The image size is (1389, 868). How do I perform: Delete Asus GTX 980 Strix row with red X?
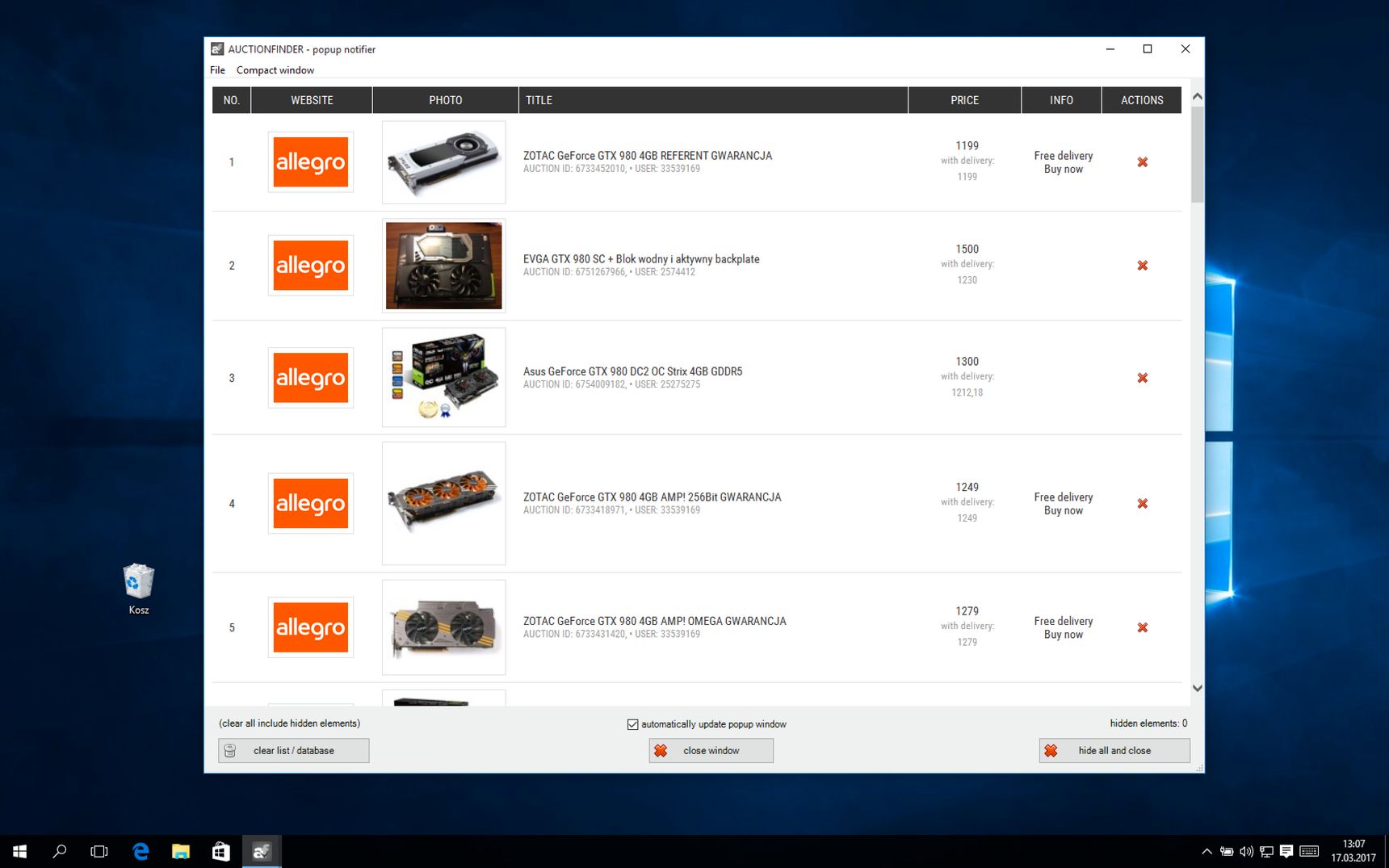click(1142, 378)
